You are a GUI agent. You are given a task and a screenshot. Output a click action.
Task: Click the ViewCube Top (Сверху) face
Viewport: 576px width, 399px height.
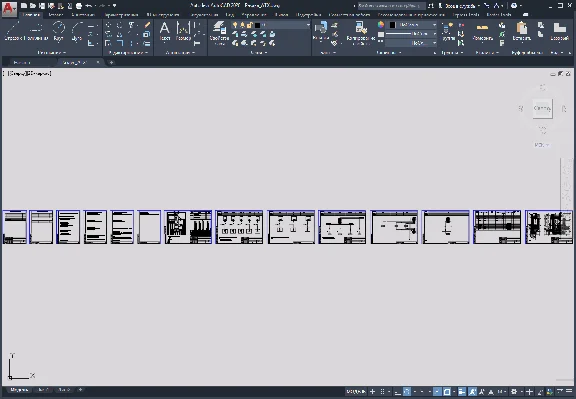542,108
